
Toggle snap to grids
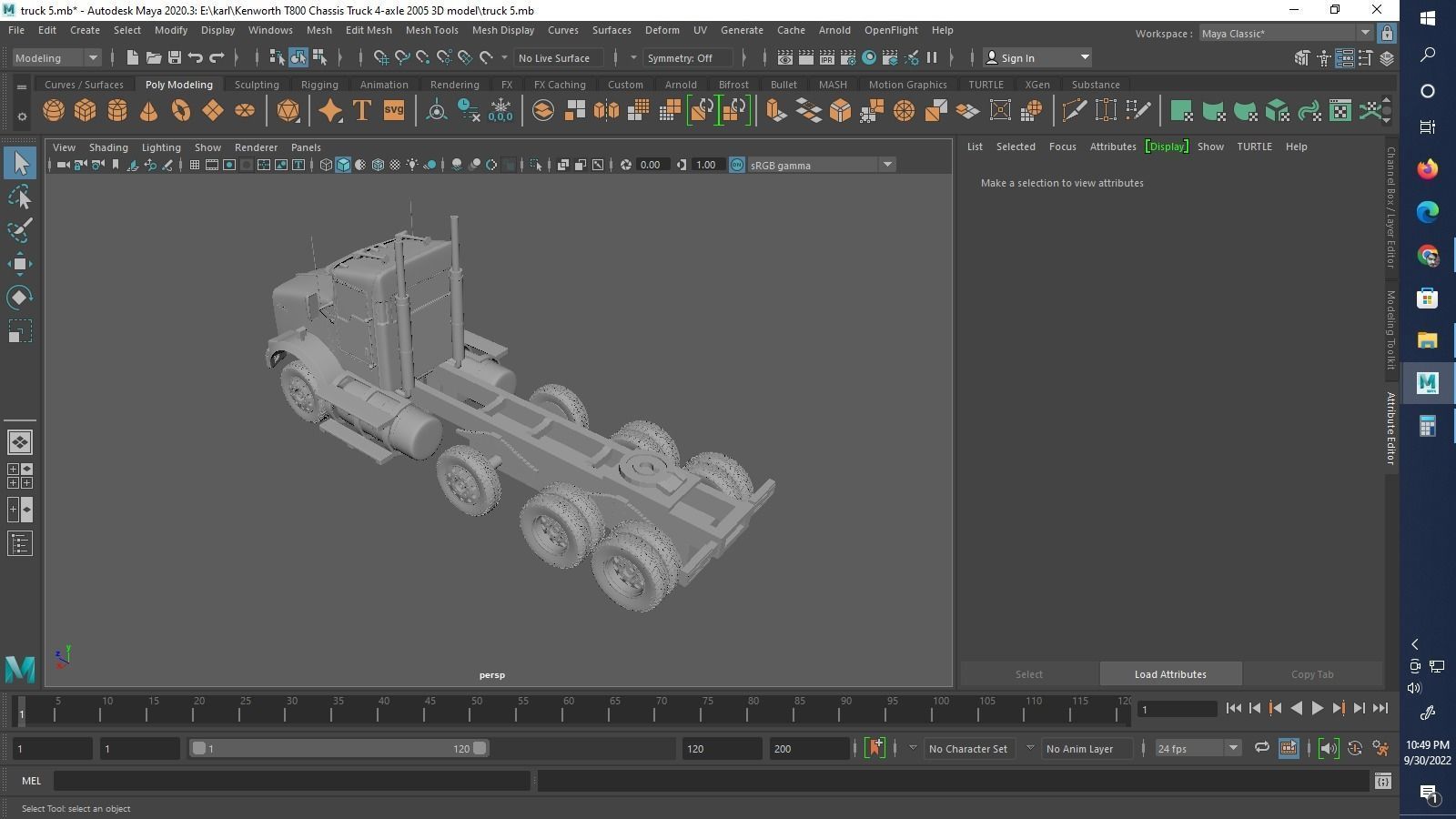point(381,57)
